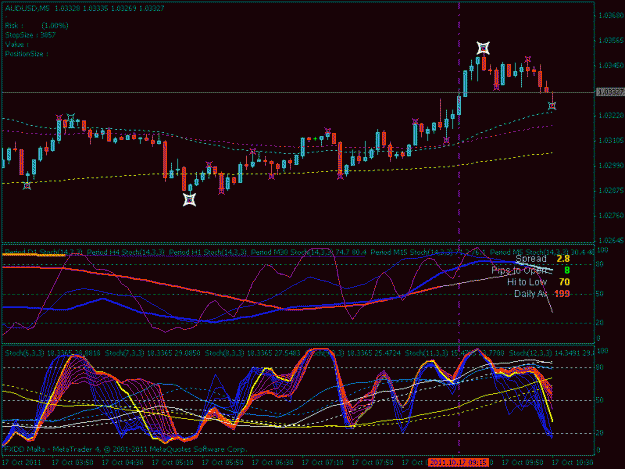Image resolution: width=625 pixels, height=469 pixels.
Task: Select the Risk (1.00%) label
Action: click(x=37, y=26)
